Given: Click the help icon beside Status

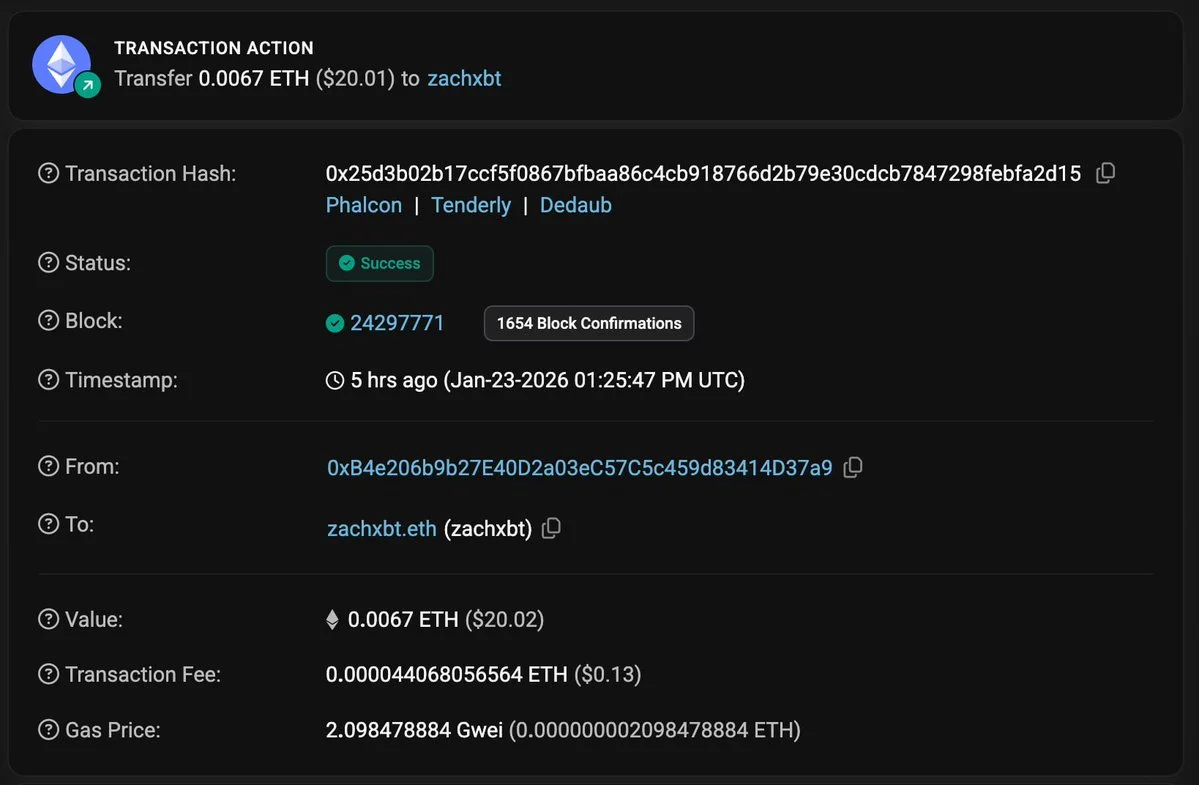Looking at the screenshot, I should (x=48, y=263).
